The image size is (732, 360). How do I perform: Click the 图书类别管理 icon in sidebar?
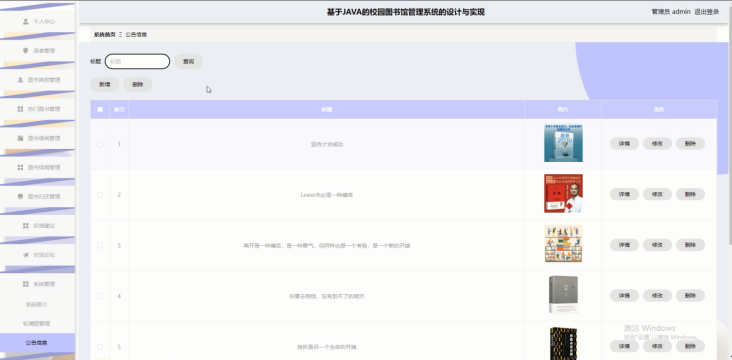20,80
